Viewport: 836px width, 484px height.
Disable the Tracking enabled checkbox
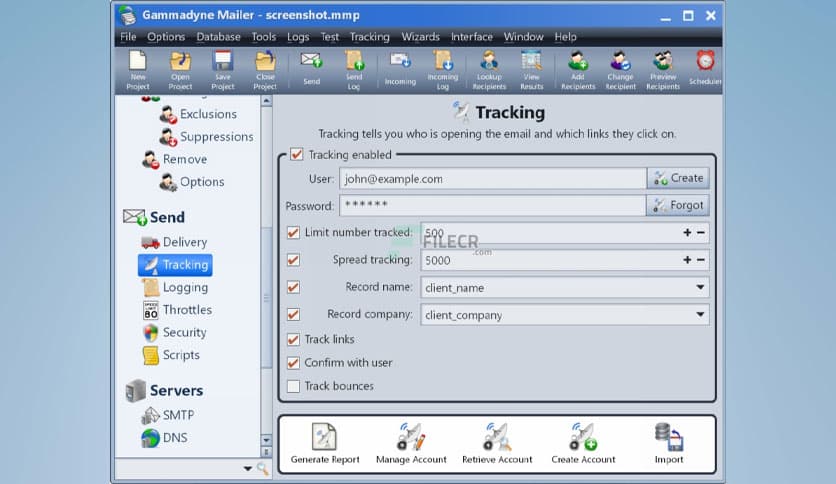pos(296,155)
